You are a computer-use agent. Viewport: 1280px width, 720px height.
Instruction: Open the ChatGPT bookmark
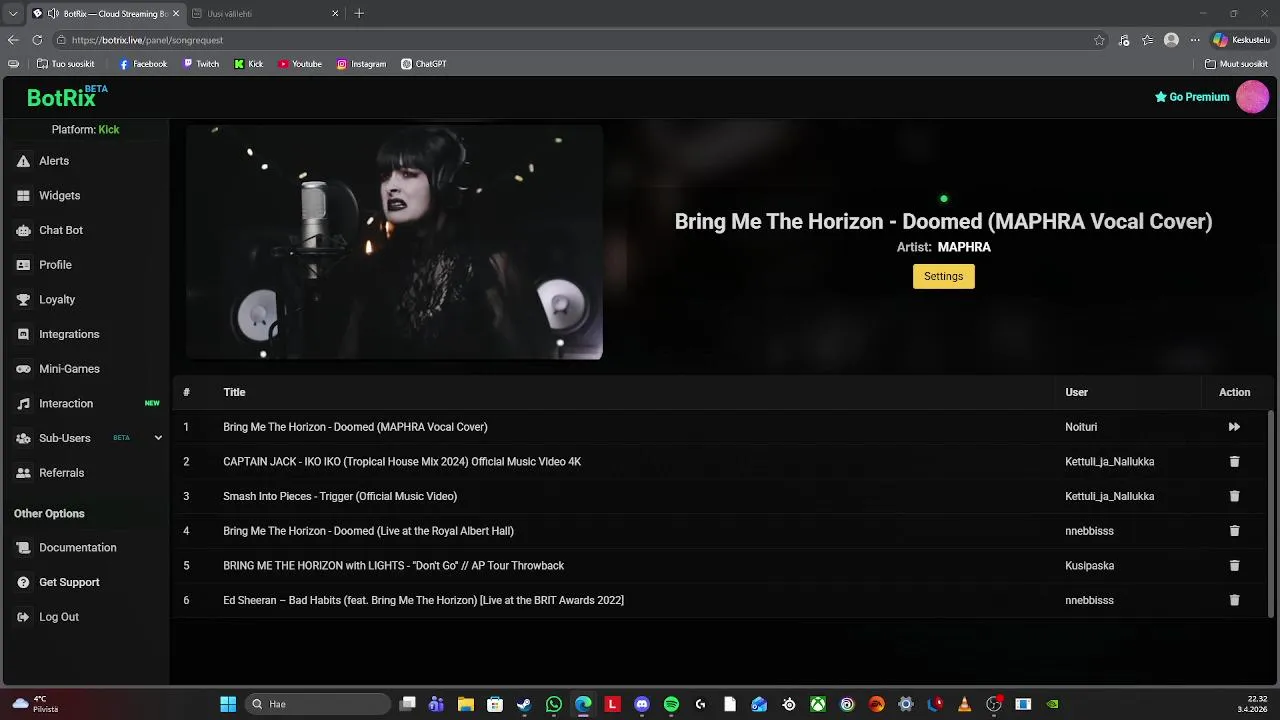(424, 64)
